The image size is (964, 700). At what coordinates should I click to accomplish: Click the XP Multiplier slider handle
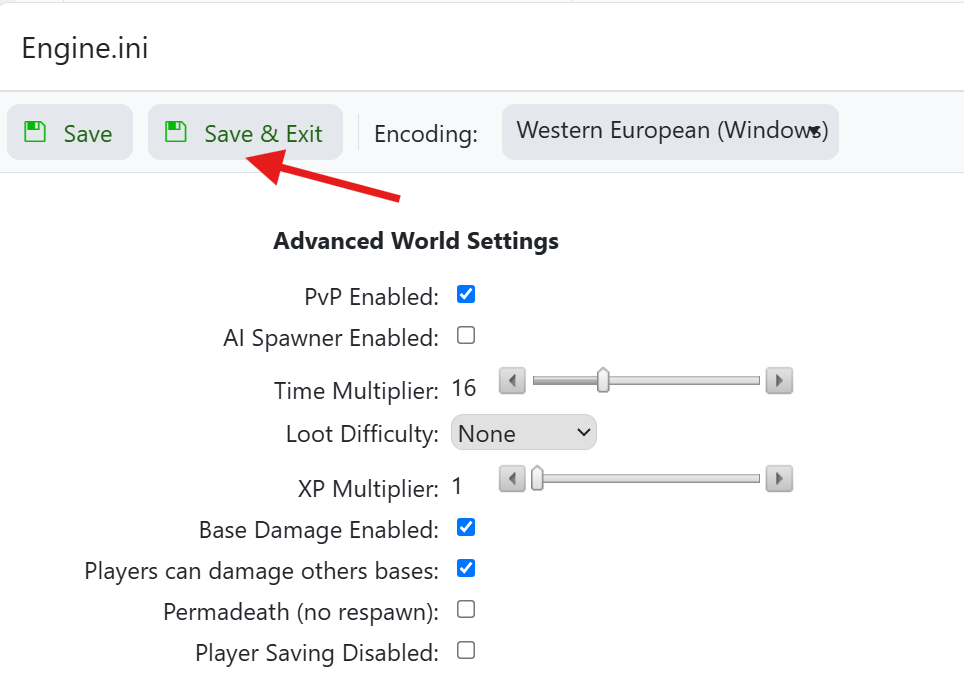tap(537, 479)
